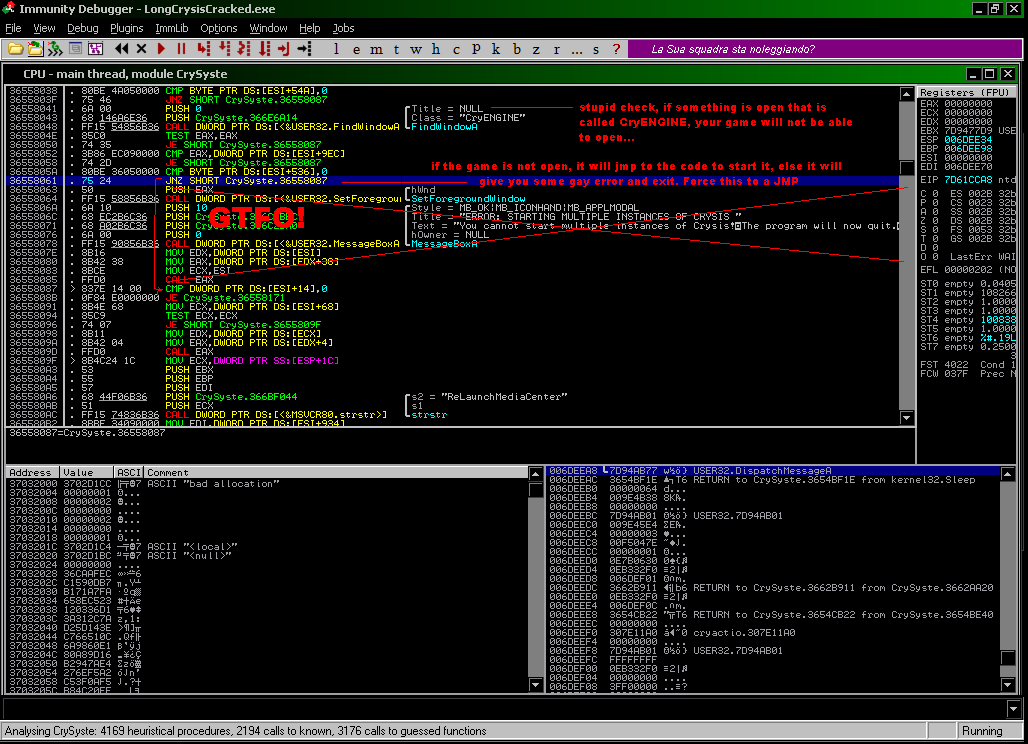Open the command bar history dropdown arrow
The width and height of the screenshot is (1028, 744).
point(1014,709)
